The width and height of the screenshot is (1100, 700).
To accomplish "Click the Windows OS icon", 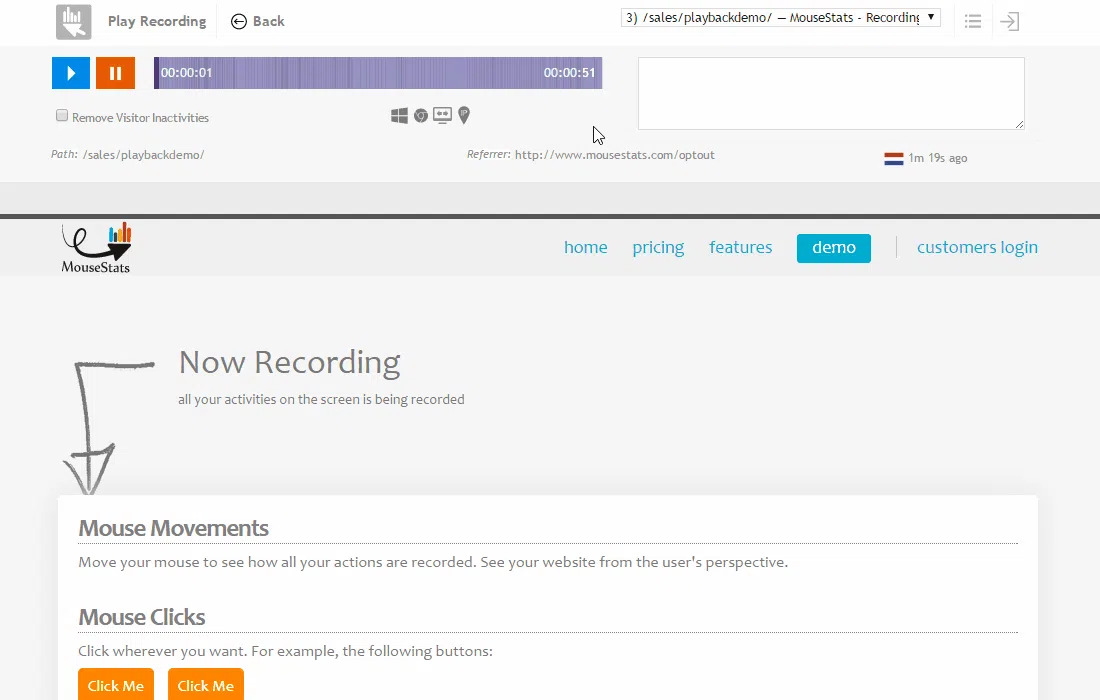I will (399, 116).
